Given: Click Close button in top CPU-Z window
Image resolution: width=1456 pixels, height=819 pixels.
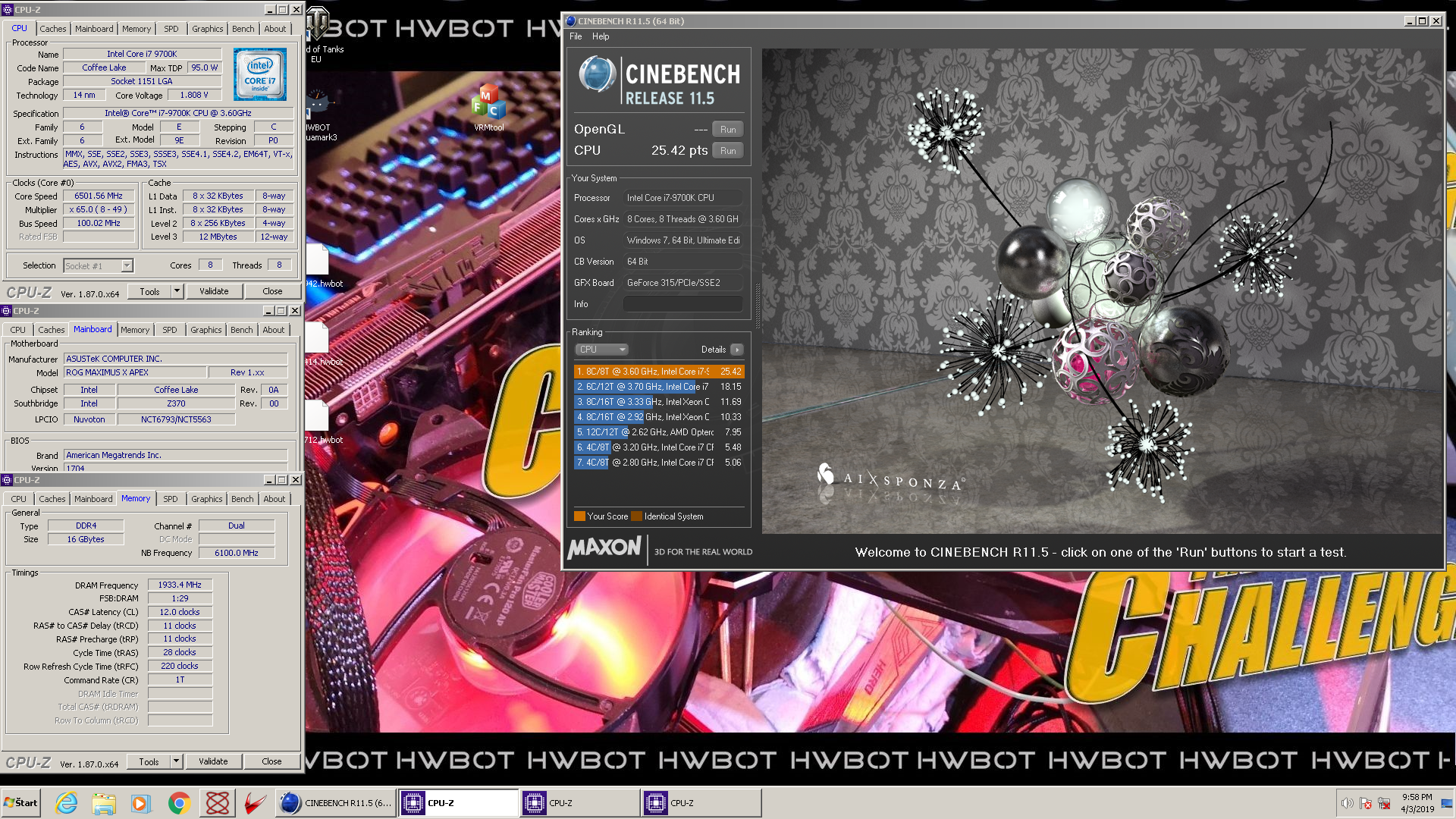Looking at the screenshot, I should pos(272,291).
